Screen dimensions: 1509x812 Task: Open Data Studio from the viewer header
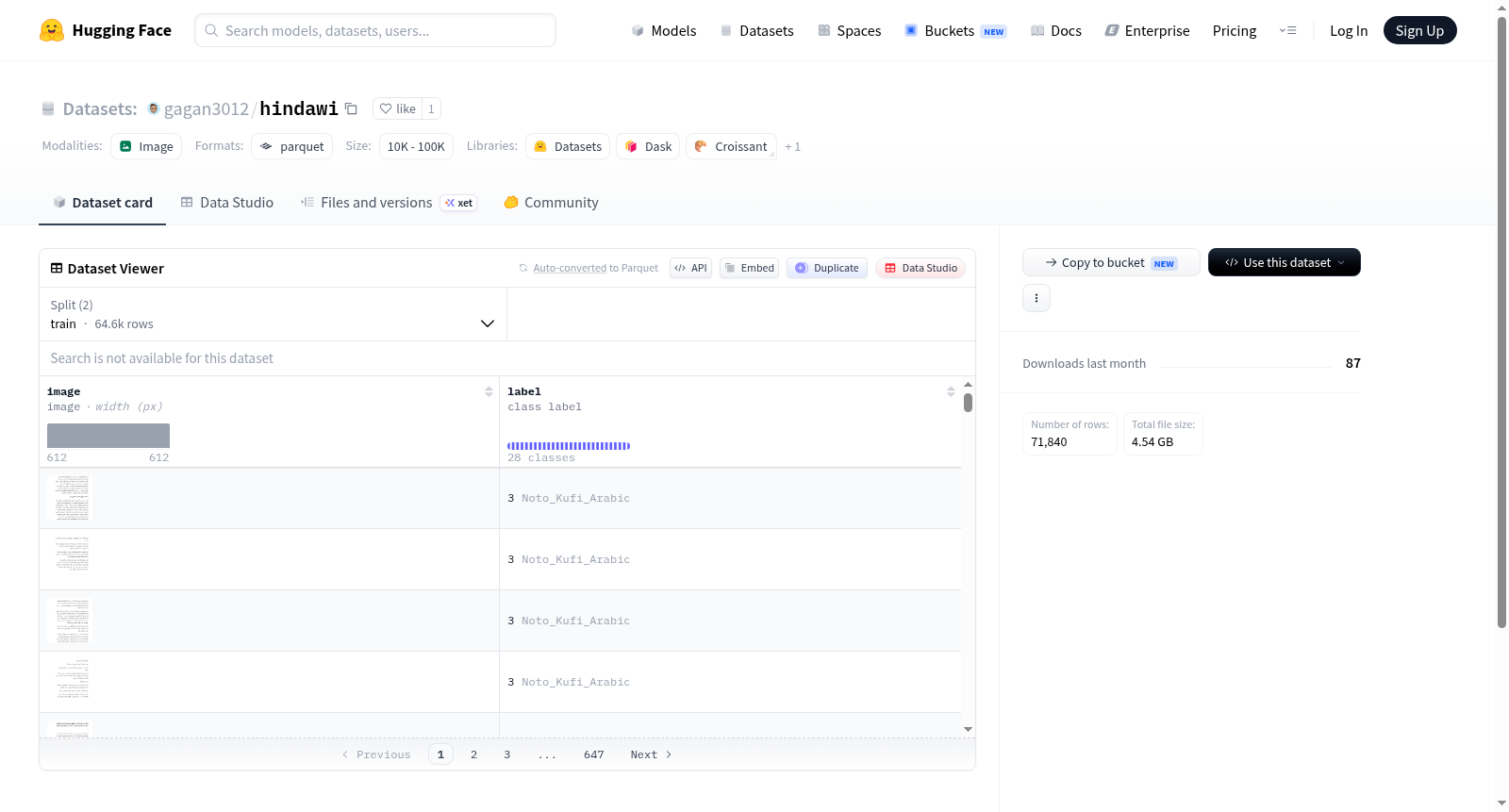coord(920,268)
